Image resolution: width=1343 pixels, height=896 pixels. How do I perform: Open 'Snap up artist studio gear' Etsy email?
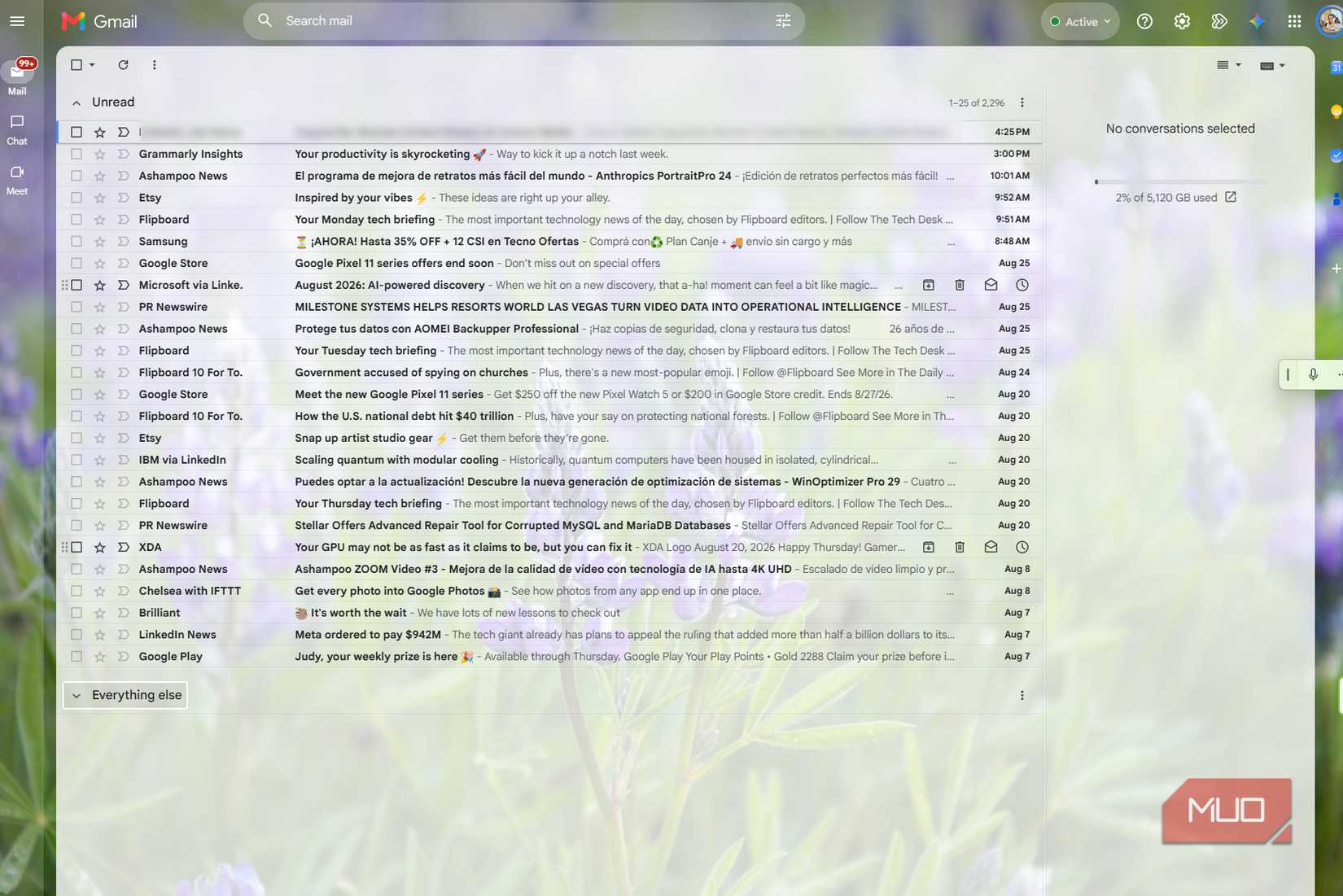[x=549, y=438]
